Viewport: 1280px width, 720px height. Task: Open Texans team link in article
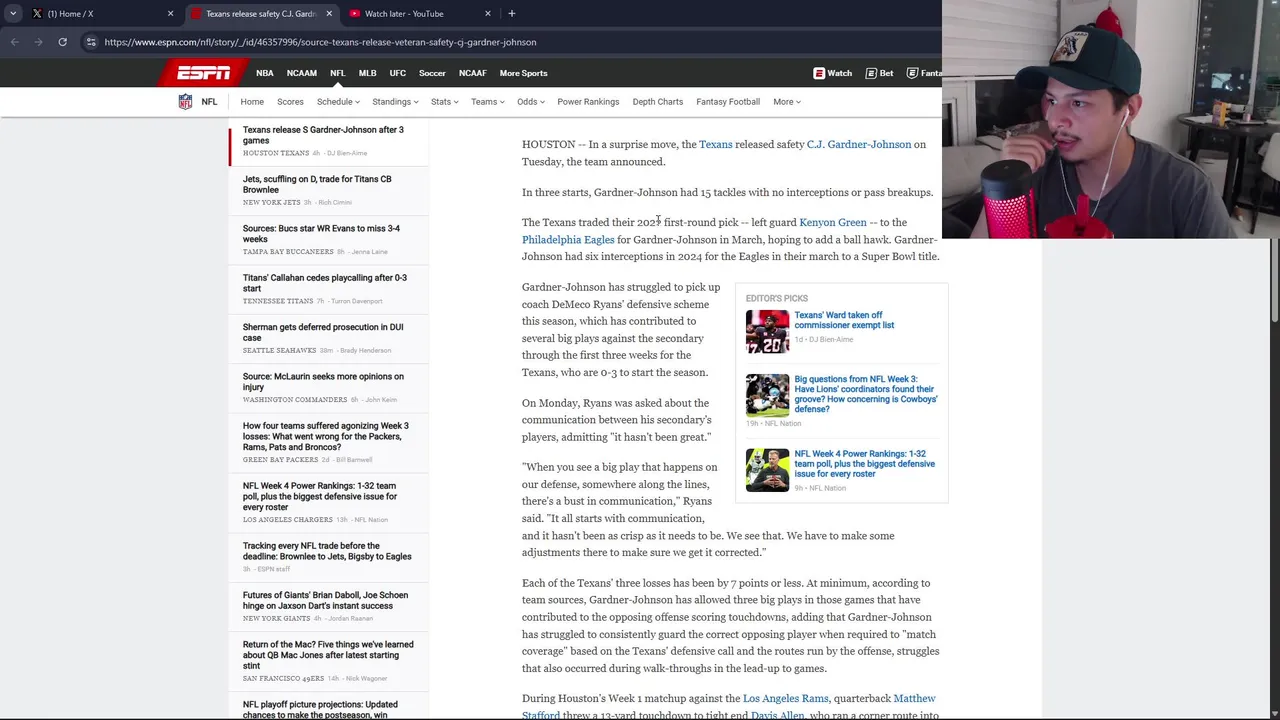[715, 144]
